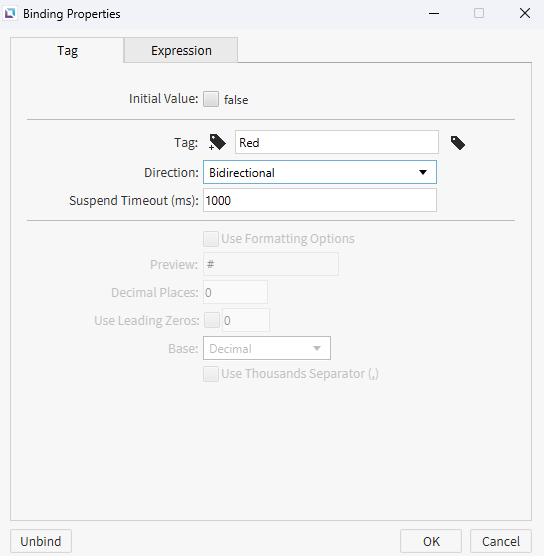Click the Cancel button
The height and width of the screenshot is (556, 544).
click(501, 541)
